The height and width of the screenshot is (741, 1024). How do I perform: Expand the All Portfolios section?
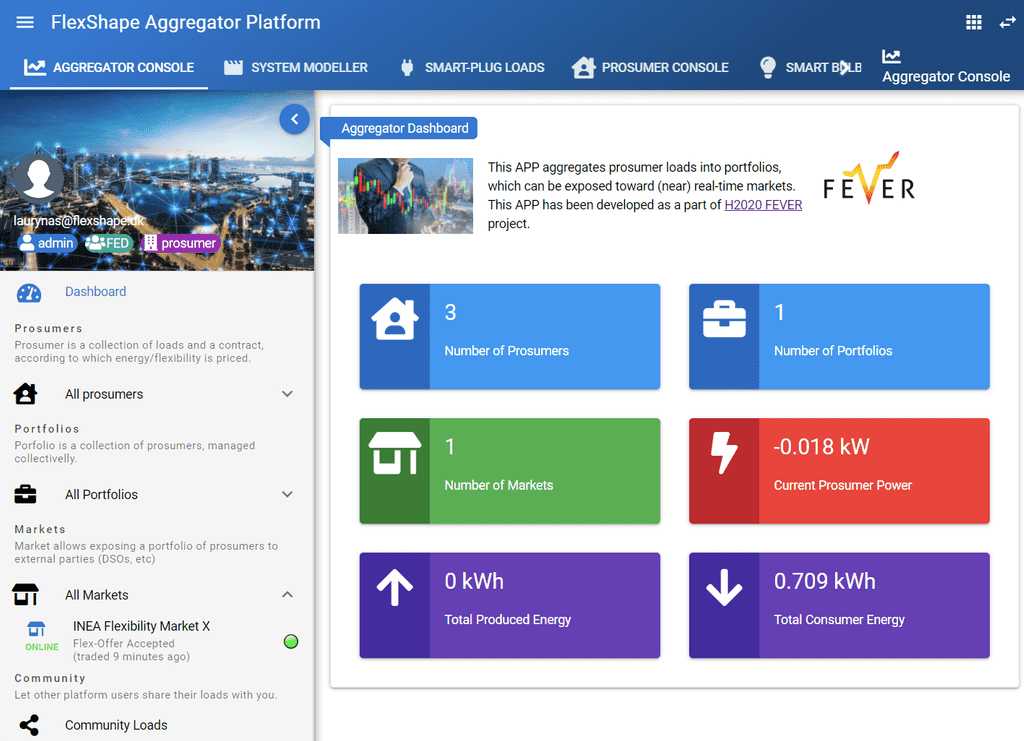click(288, 494)
